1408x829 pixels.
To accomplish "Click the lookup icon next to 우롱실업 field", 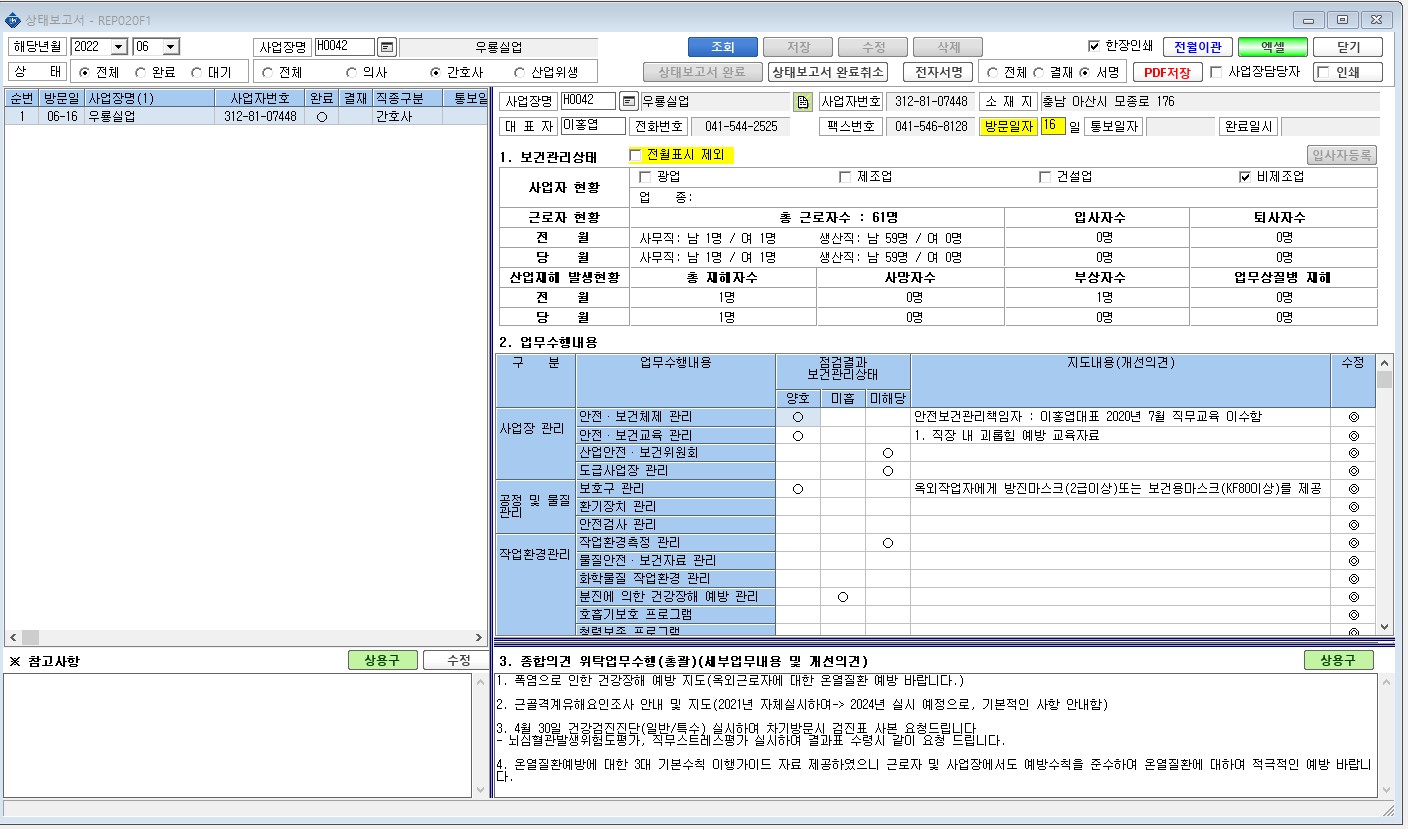I will click(x=628, y=101).
